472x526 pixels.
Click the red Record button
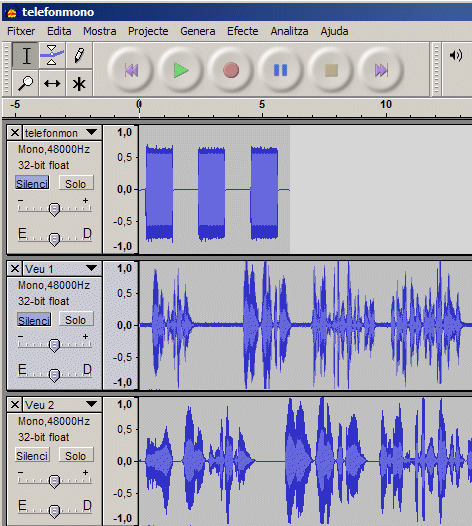(x=231, y=70)
